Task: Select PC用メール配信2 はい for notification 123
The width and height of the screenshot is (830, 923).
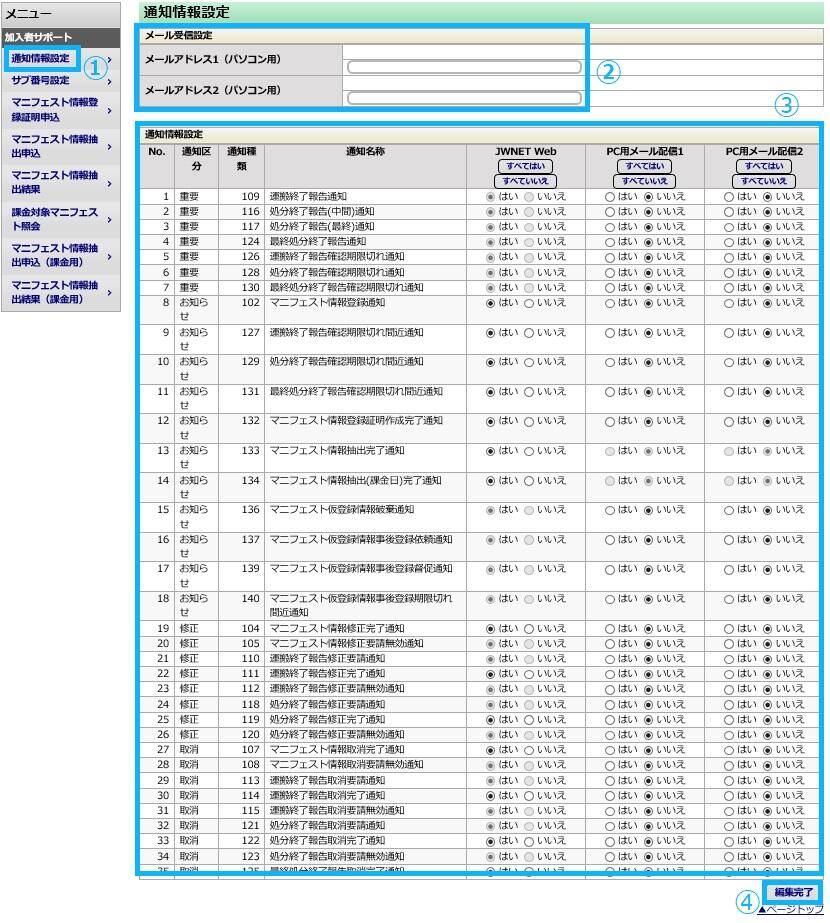Action: [x=728, y=857]
